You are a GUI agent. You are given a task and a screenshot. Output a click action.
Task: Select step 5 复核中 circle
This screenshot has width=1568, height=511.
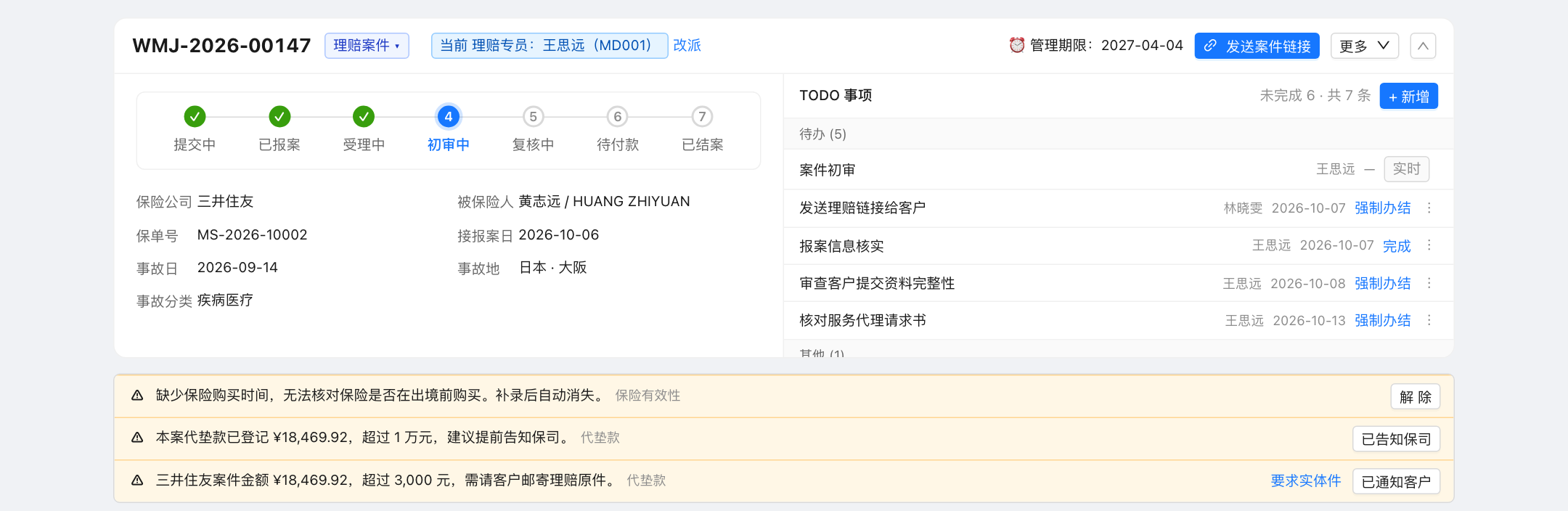[x=533, y=116]
